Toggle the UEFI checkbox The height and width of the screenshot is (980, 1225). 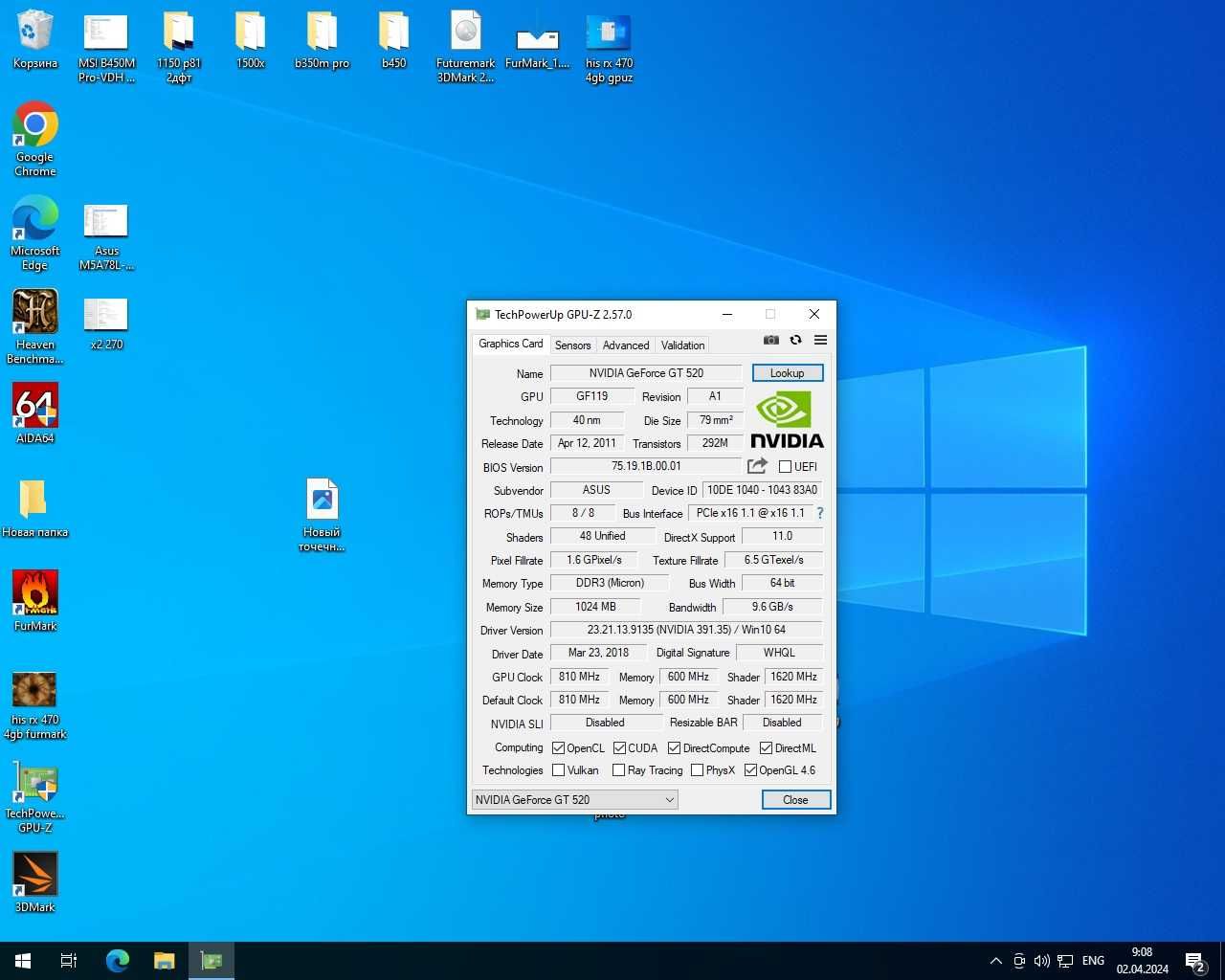pos(785,467)
